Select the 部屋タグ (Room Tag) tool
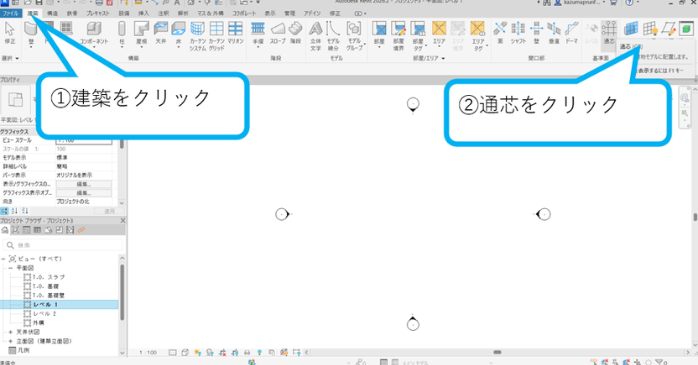The width and height of the screenshot is (698, 365). [418, 36]
